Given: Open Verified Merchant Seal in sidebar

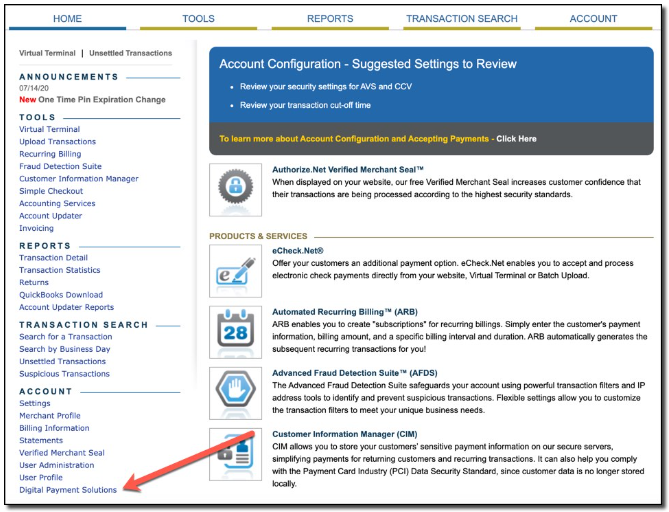Looking at the screenshot, I should [x=62, y=453].
